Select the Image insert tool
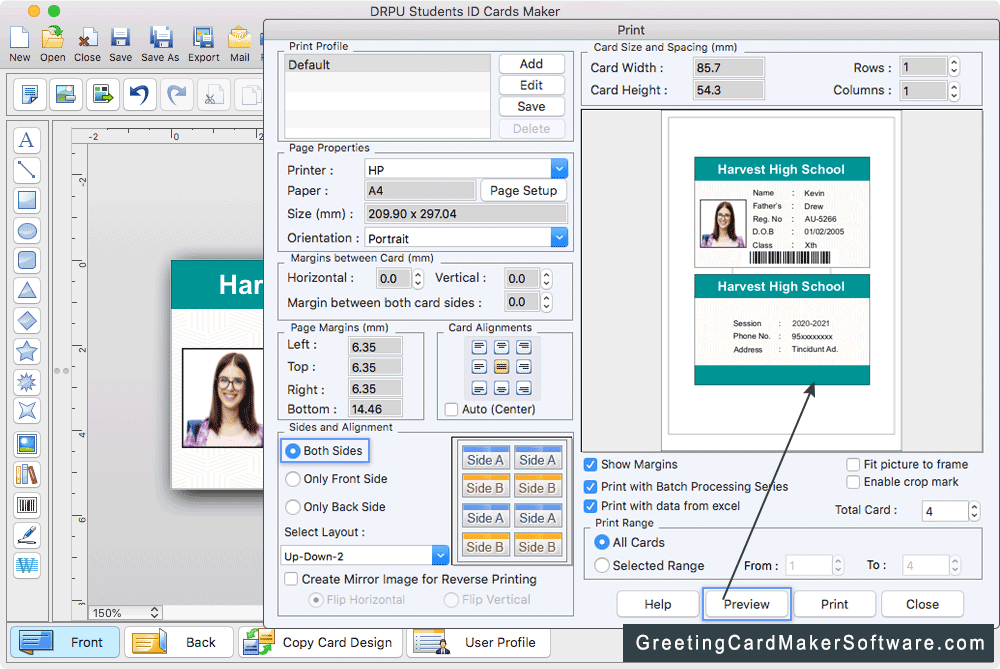The width and height of the screenshot is (1000, 669). [x=27, y=445]
